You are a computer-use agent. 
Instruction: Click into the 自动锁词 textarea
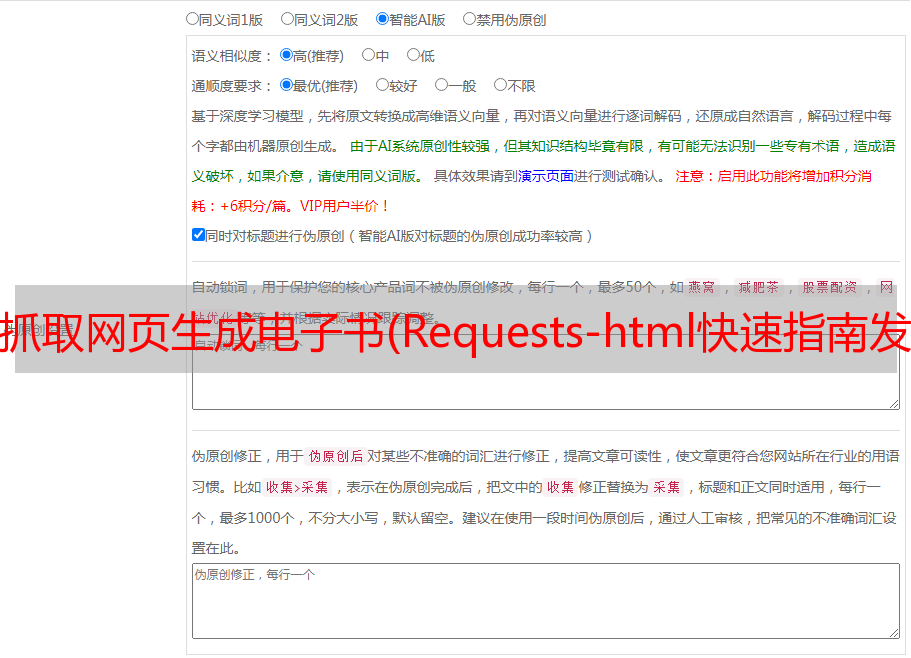coord(546,372)
